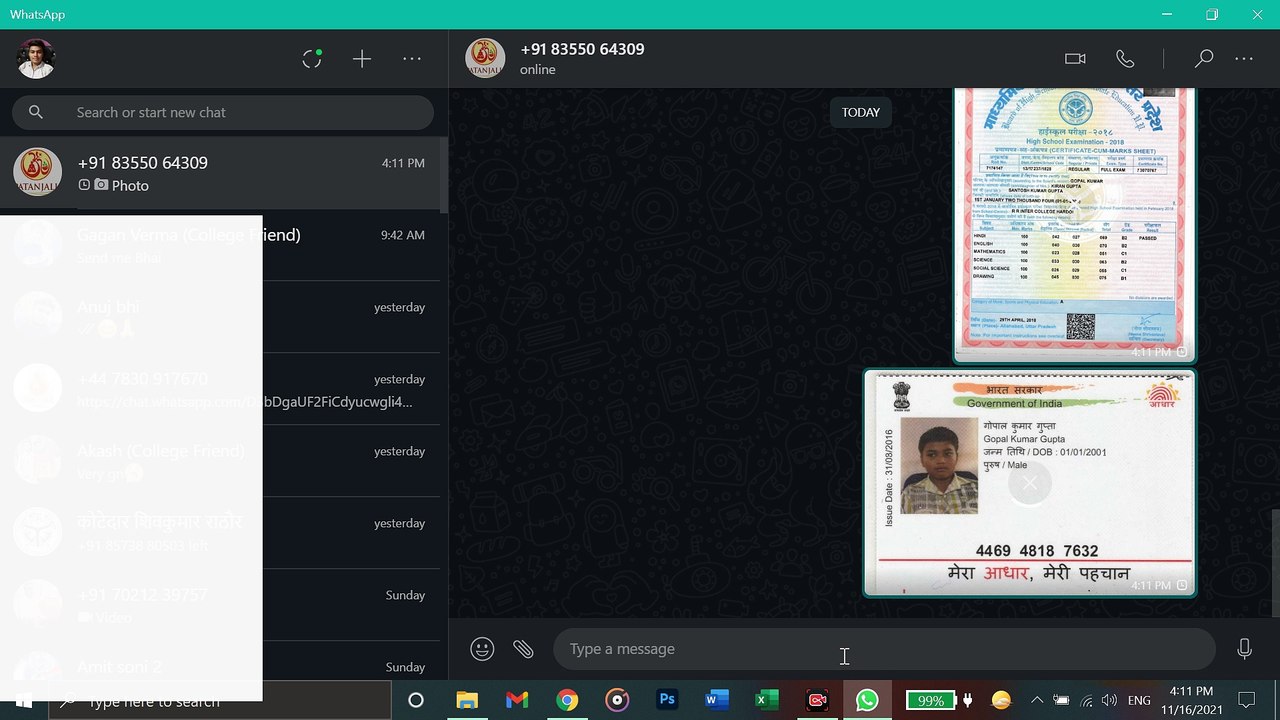Record a voice message with microphone
Screen dimensions: 1280x720
[x=1244, y=649]
